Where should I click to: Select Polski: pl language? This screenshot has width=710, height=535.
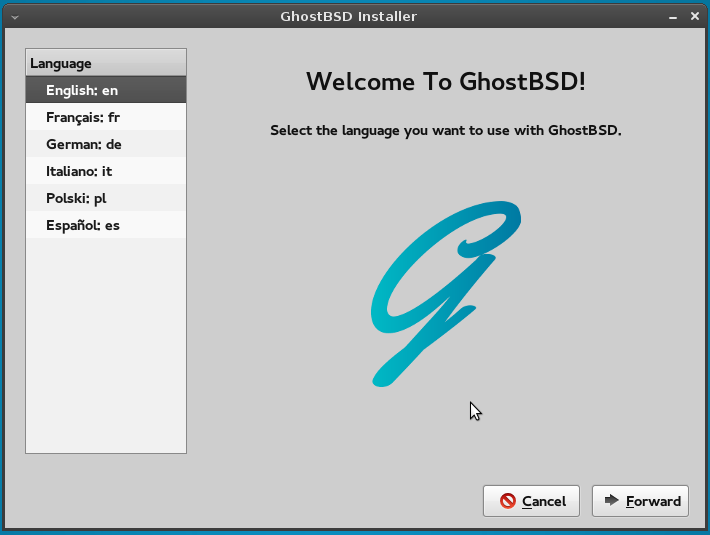click(106, 198)
